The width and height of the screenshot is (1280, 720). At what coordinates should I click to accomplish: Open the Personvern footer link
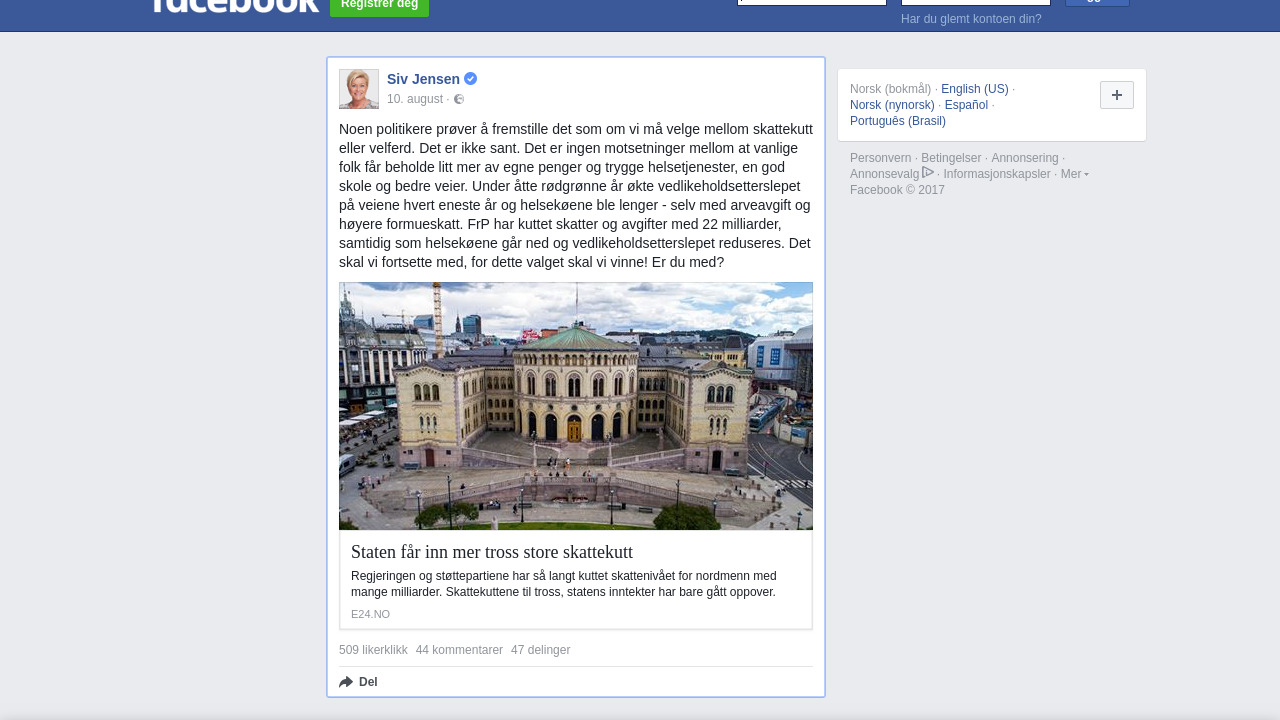pyautogui.click(x=881, y=158)
